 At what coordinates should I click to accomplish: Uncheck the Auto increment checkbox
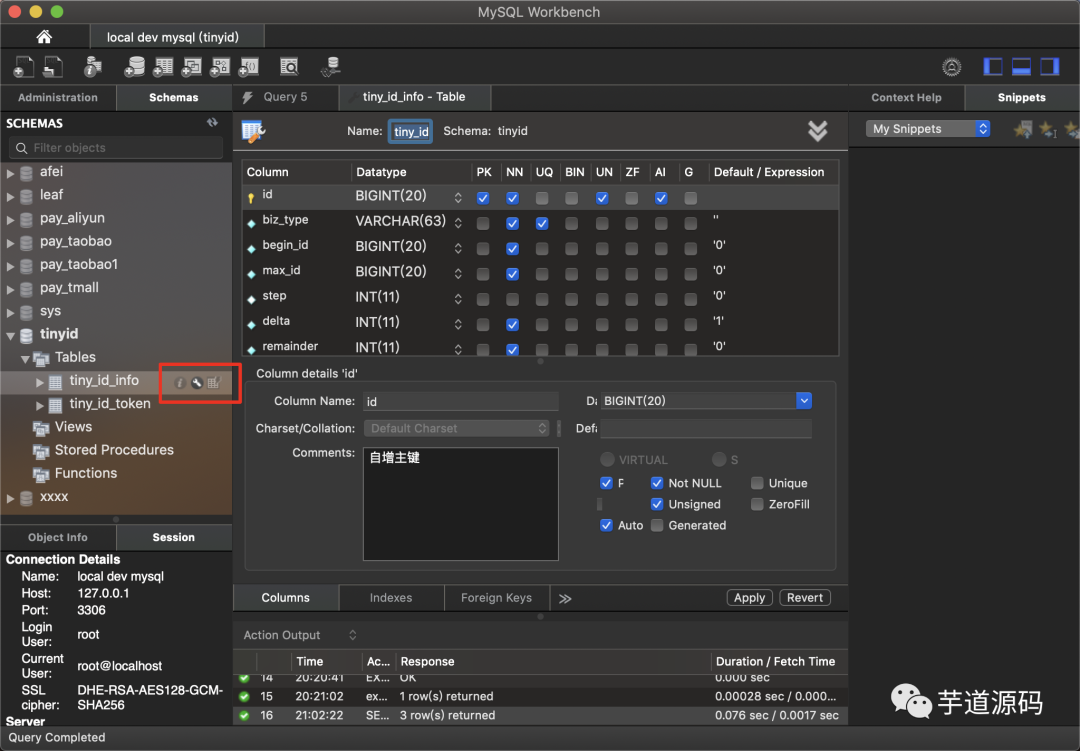606,525
